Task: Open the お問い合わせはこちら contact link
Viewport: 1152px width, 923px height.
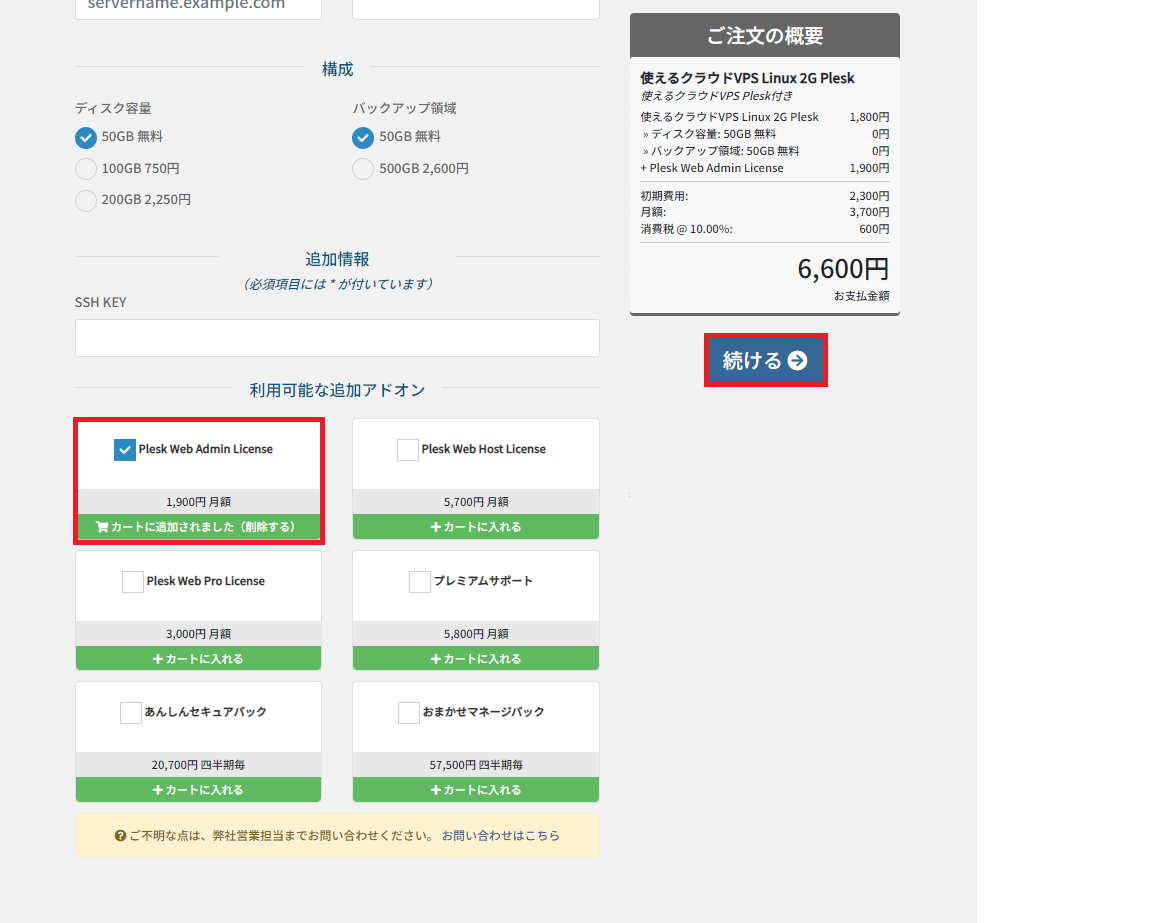Action: 500,836
